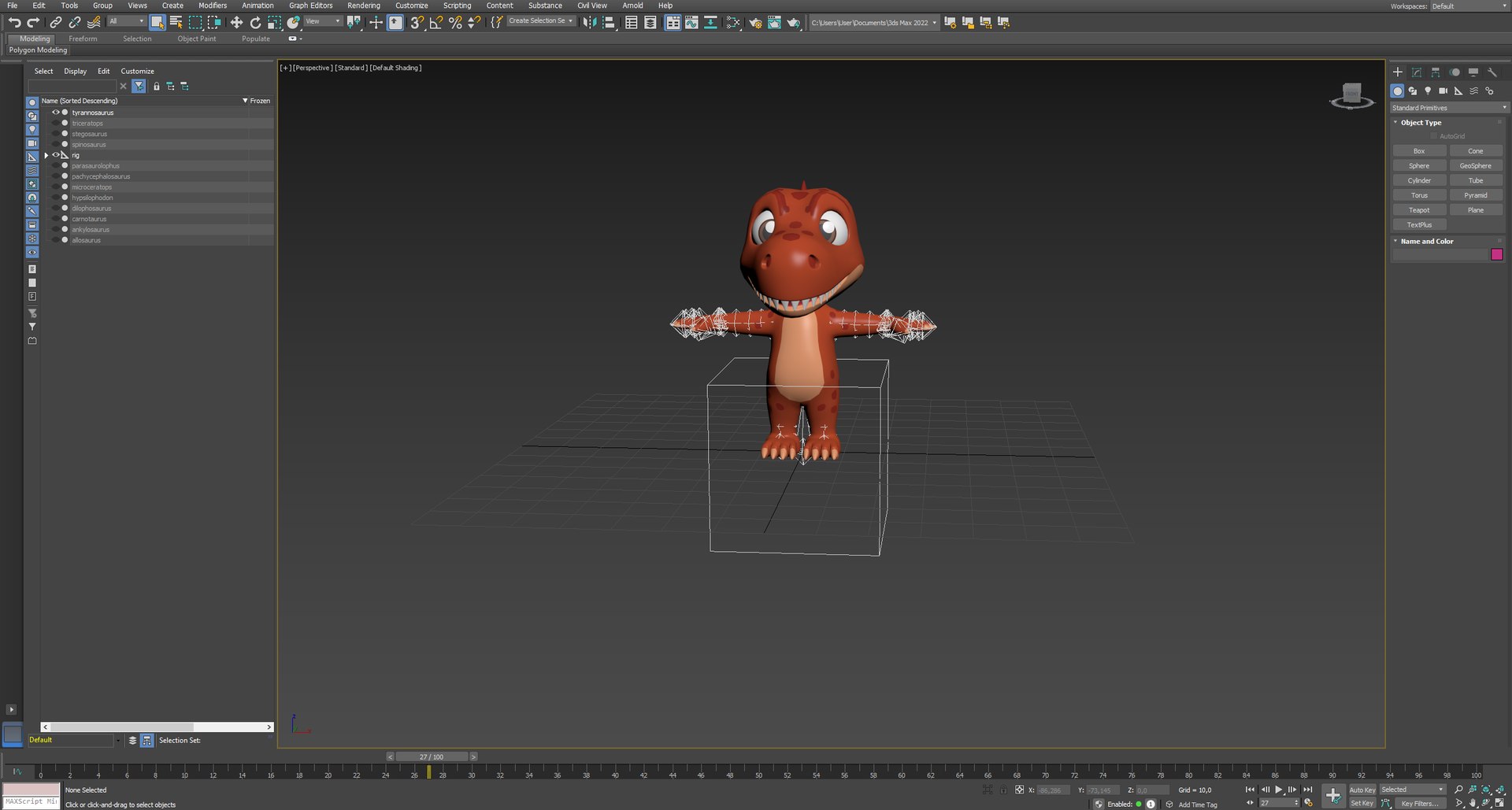This screenshot has height=810, width=1512.
Task: Open the Workspaces Default dropdown
Action: (1468, 6)
